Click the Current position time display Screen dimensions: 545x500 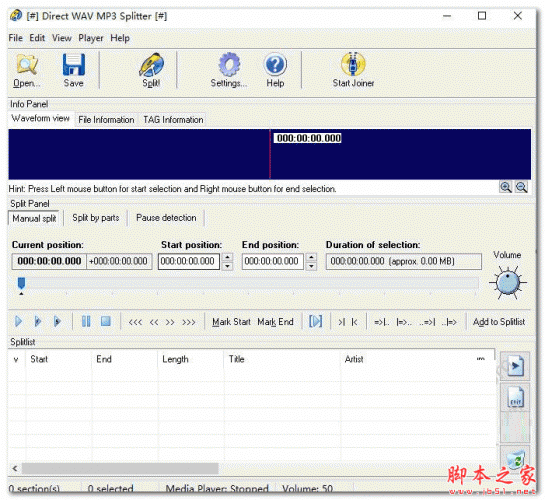point(49,261)
